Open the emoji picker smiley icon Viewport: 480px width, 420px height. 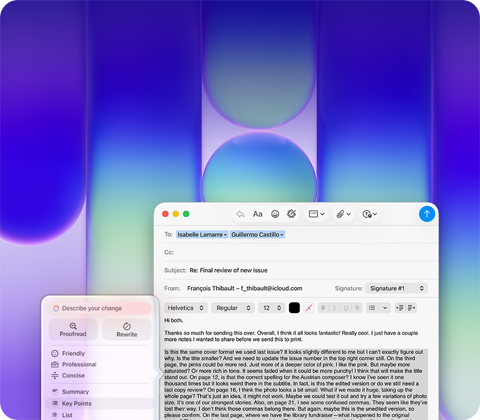click(x=275, y=214)
